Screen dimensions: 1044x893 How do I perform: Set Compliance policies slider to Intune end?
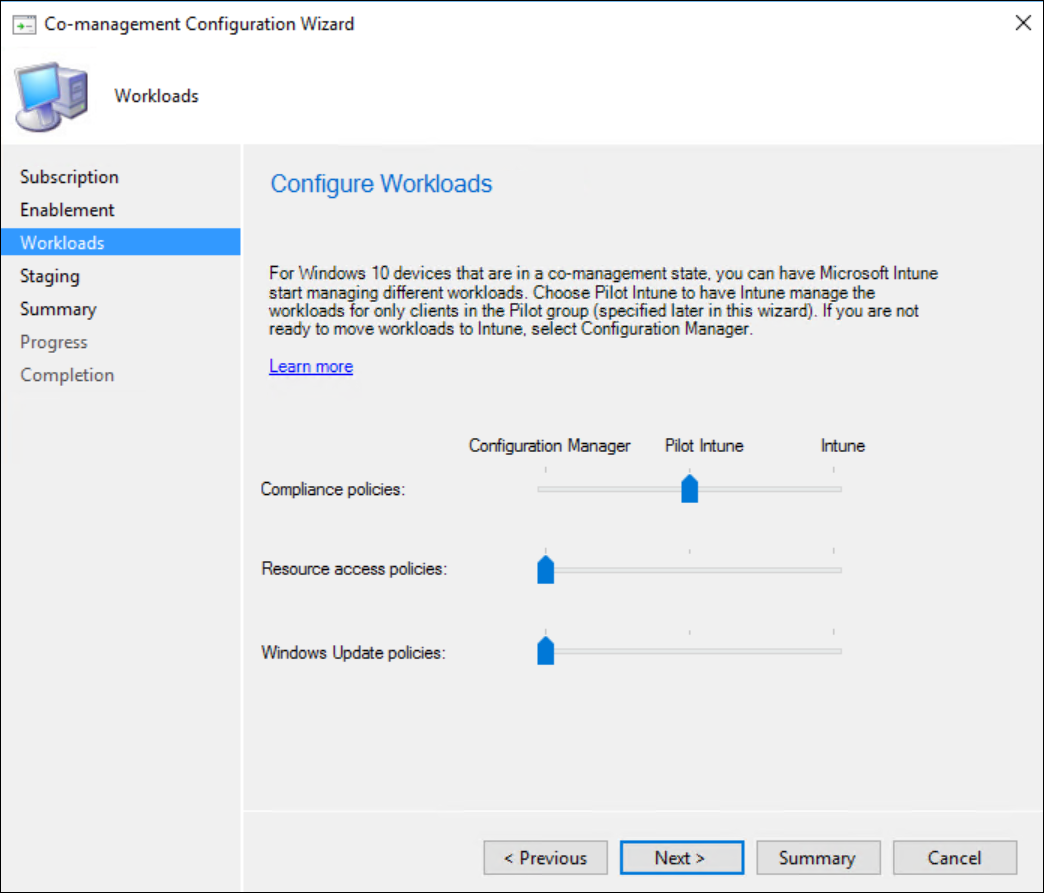pos(834,489)
